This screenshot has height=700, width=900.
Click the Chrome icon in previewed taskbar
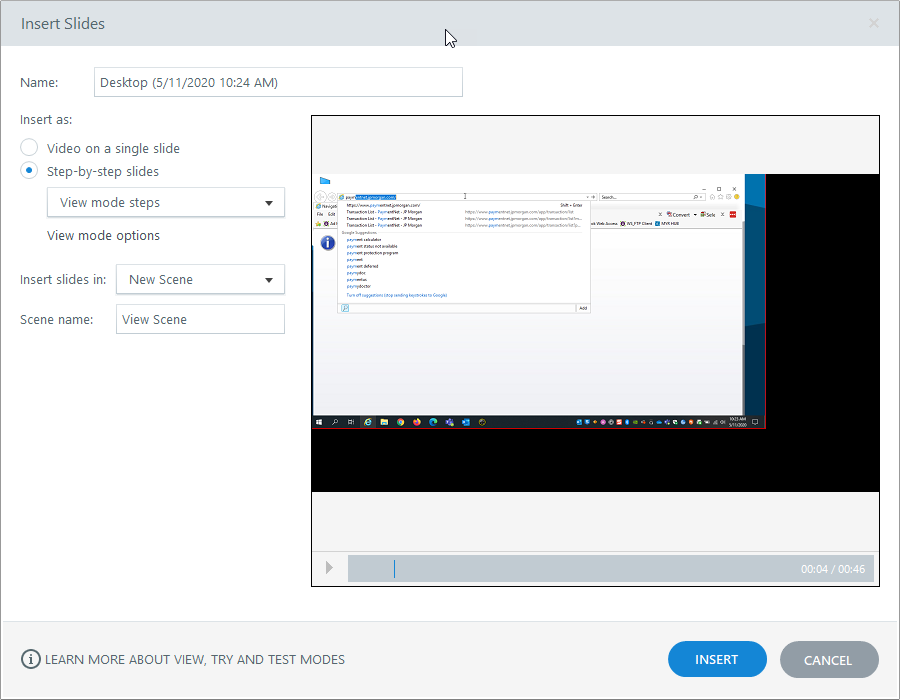pos(400,422)
